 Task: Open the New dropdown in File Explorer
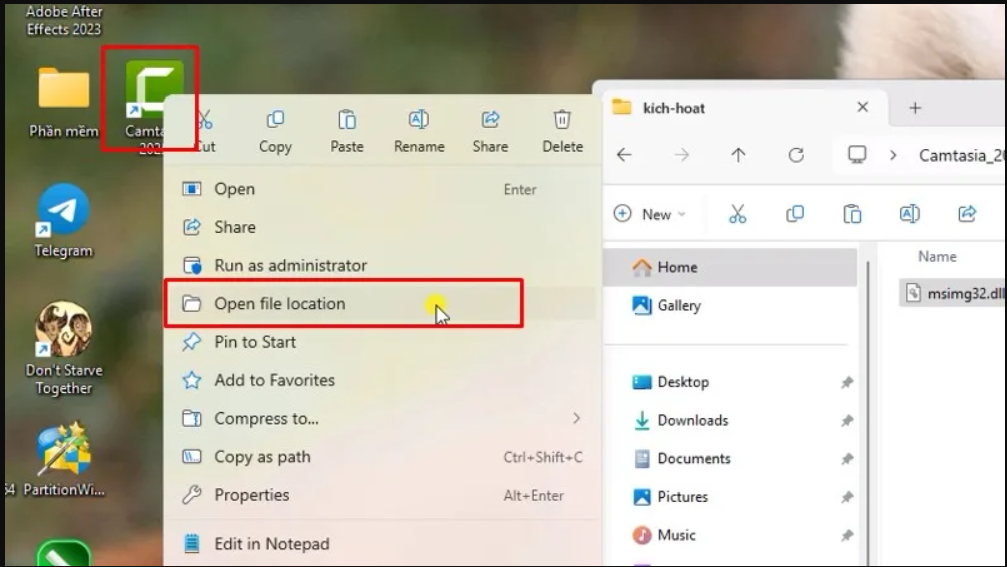(650, 214)
